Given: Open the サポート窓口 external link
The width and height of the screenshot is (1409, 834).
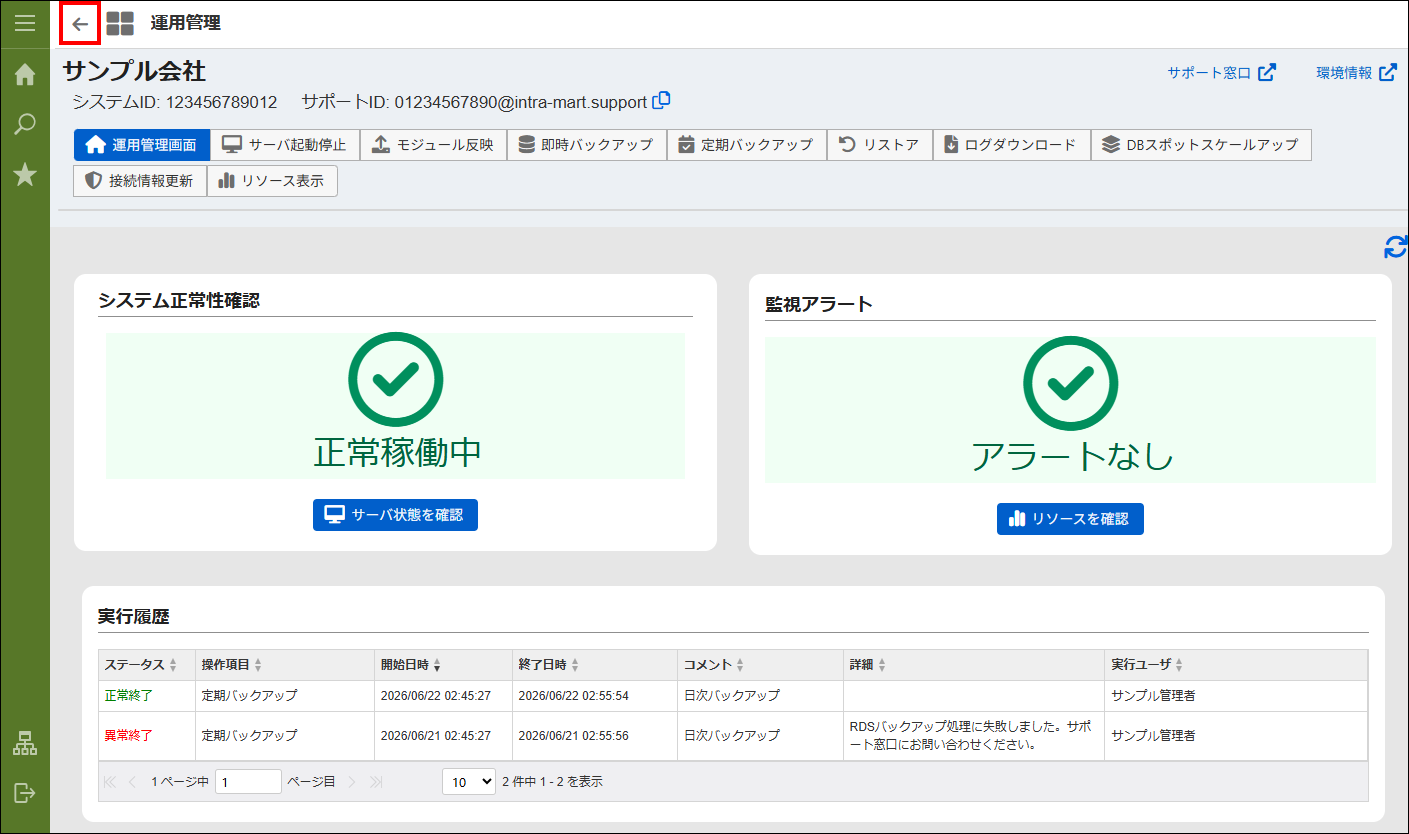Looking at the screenshot, I should [x=1222, y=73].
